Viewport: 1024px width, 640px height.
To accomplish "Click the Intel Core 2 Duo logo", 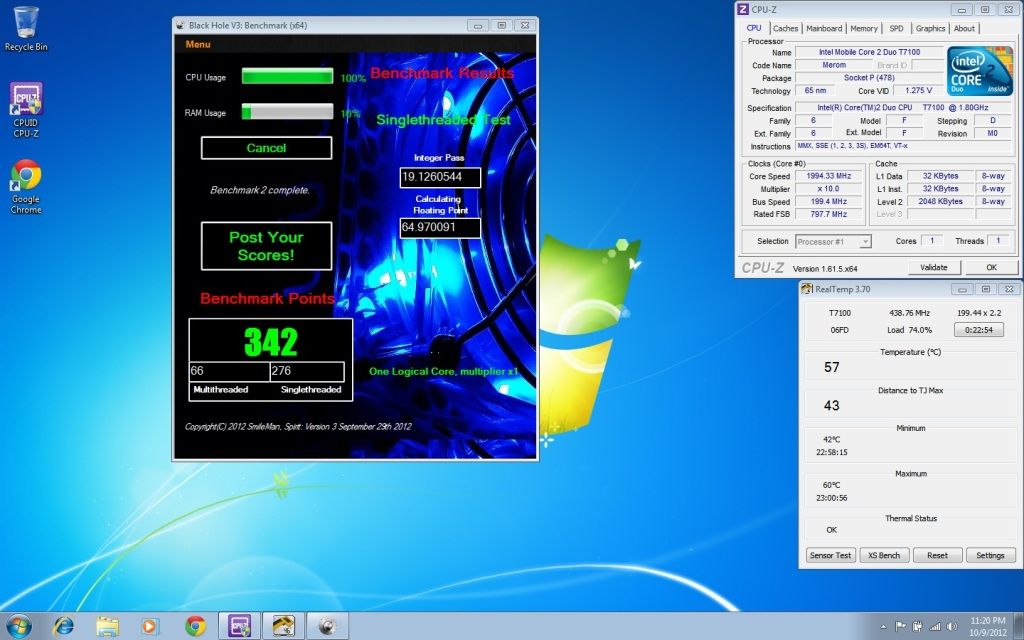I will (980, 71).
